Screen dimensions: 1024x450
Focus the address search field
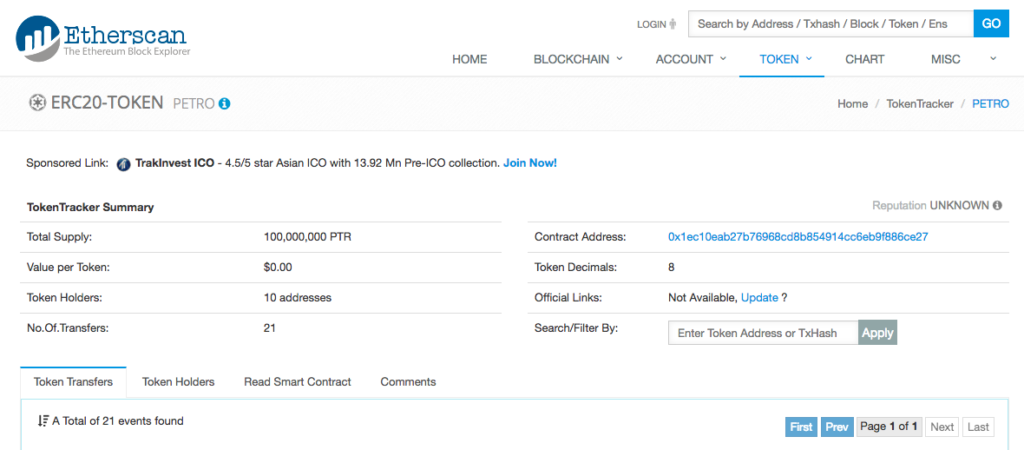[x=831, y=24]
